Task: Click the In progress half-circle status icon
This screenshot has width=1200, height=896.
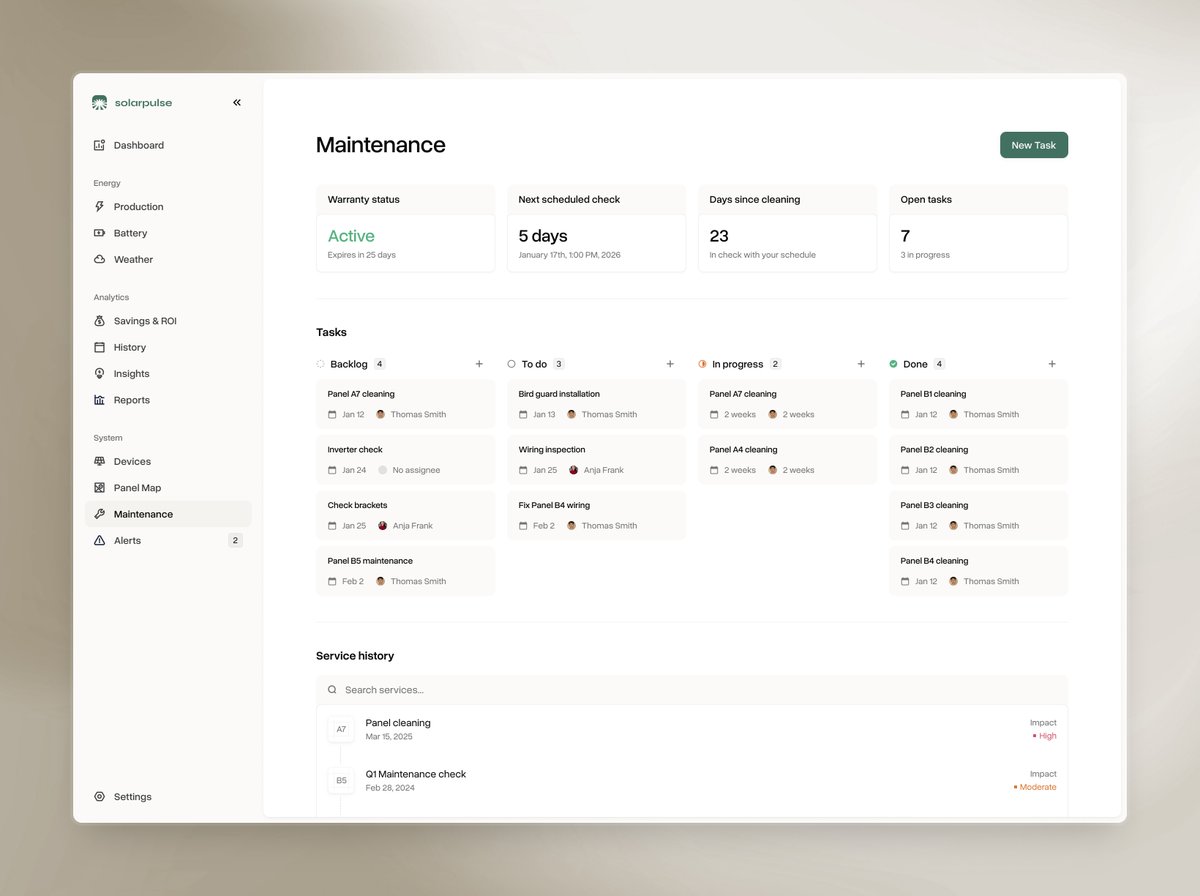Action: pyautogui.click(x=702, y=364)
